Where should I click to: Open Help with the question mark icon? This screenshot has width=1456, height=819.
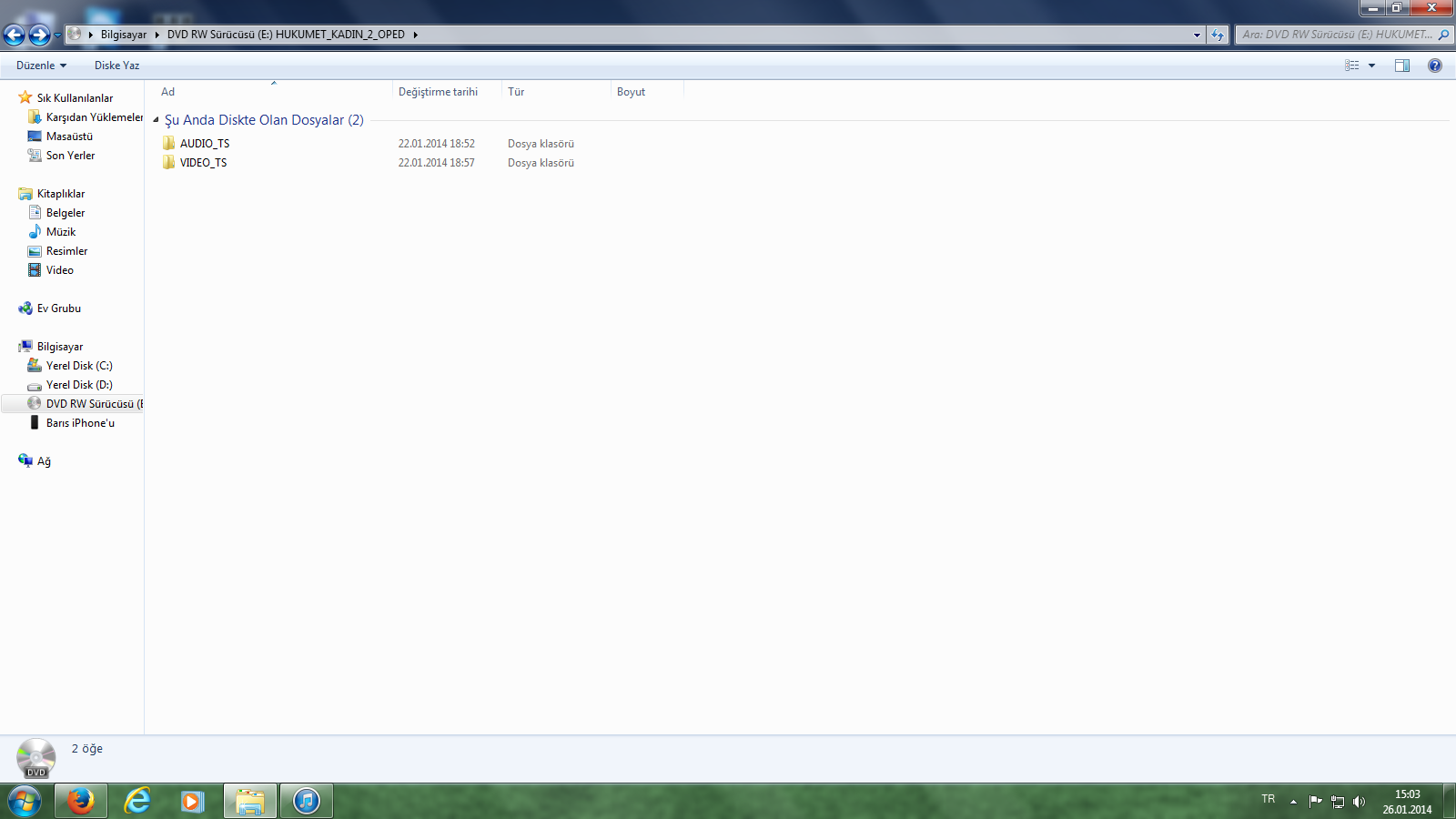(x=1435, y=66)
